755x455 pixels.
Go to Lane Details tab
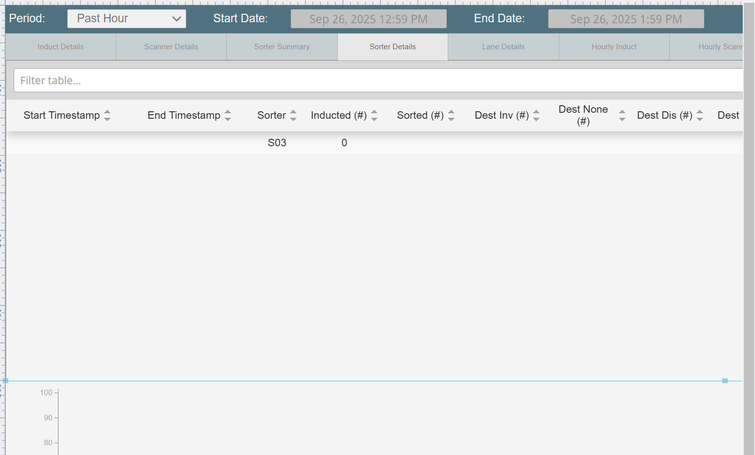pyautogui.click(x=503, y=47)
